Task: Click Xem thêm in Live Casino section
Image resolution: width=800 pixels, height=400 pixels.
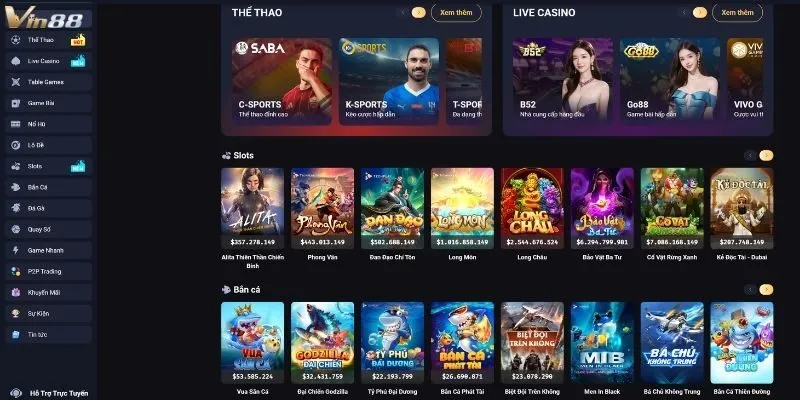Action: click(737, 13)
